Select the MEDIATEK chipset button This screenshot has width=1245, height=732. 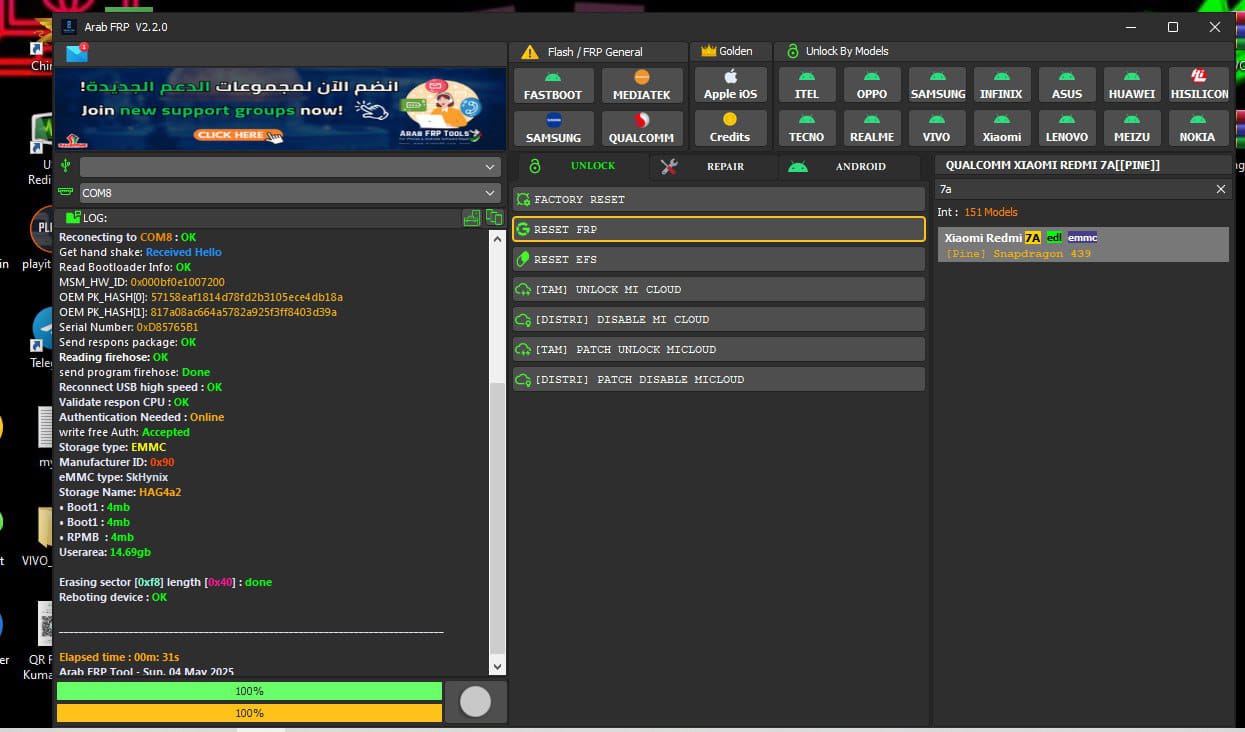point(642,85)
